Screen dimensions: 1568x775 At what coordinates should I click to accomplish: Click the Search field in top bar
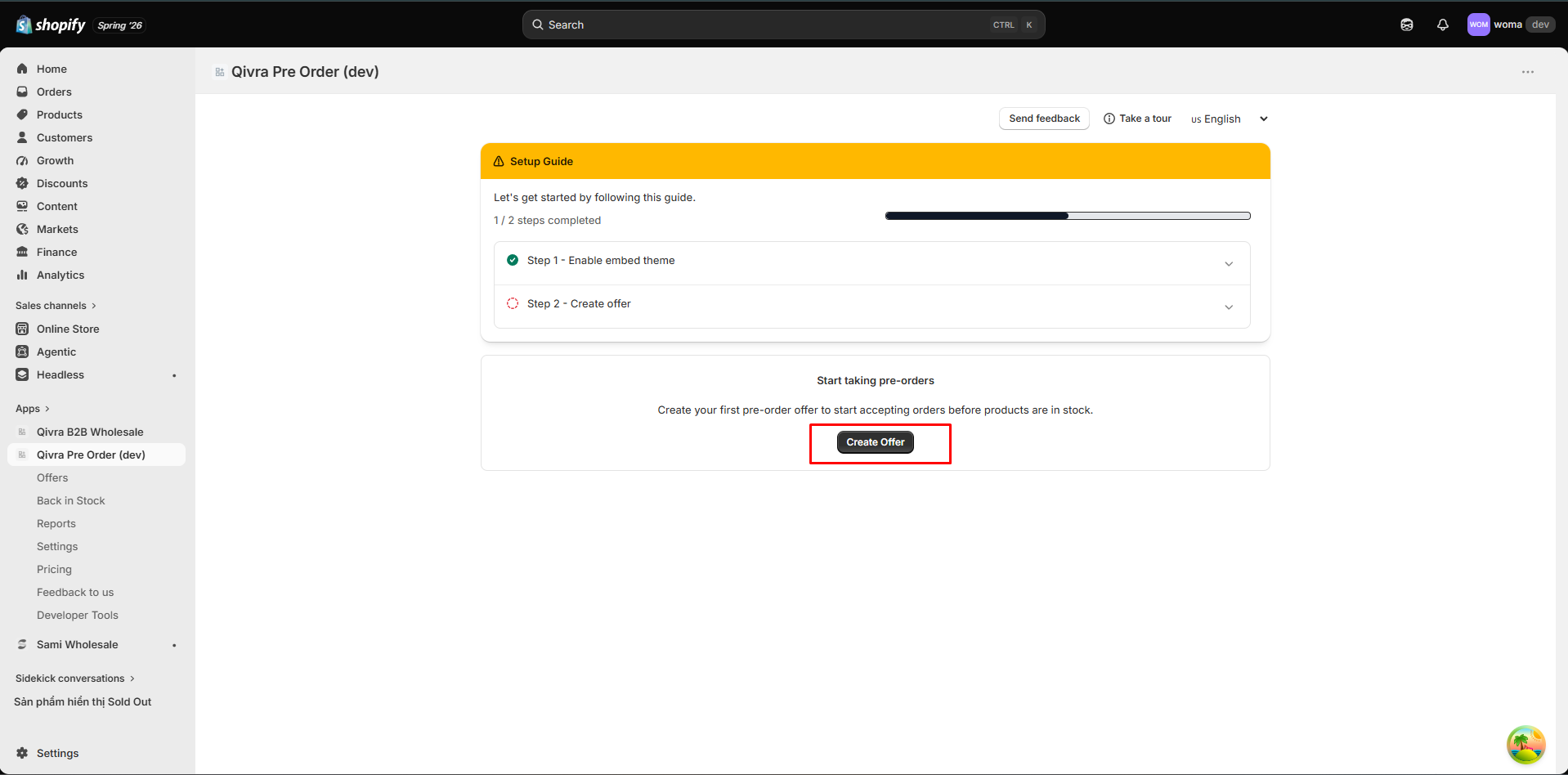click(x=783, y=25)
